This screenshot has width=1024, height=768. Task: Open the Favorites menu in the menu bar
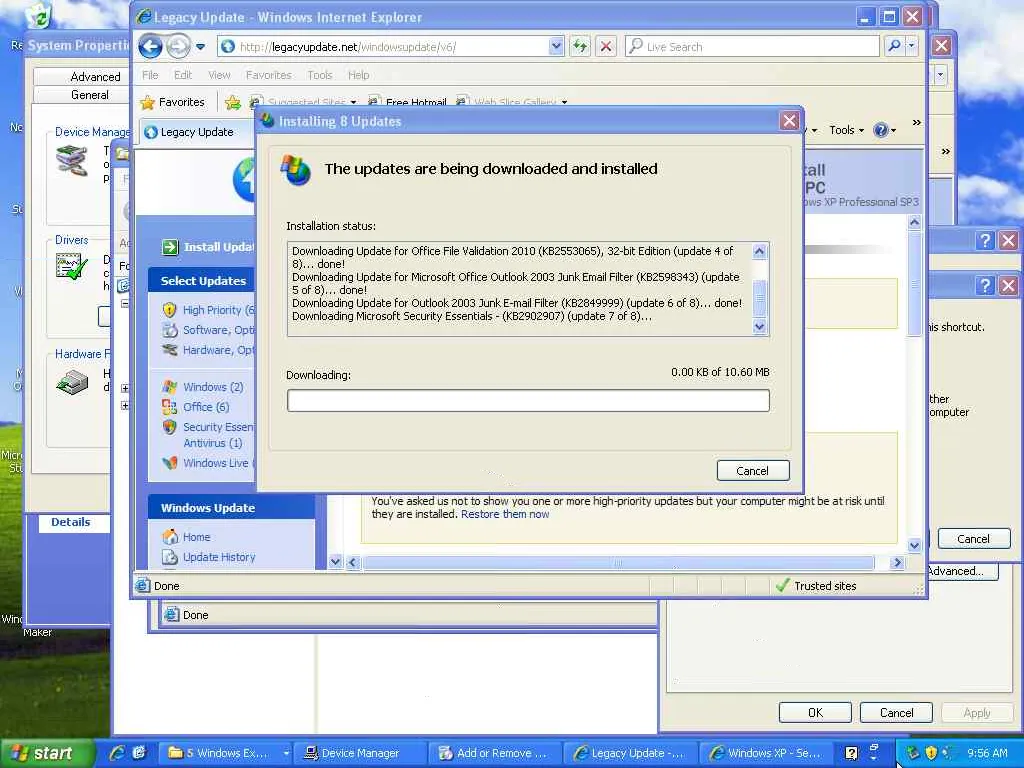[268, 75]
